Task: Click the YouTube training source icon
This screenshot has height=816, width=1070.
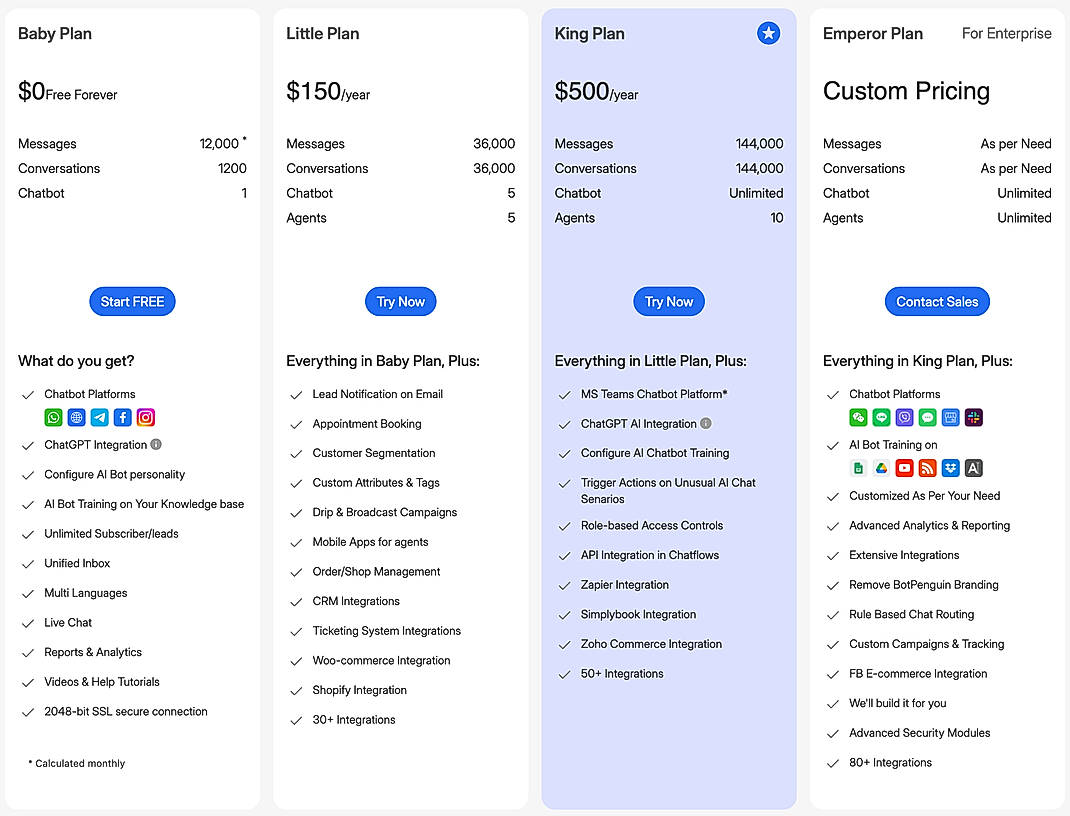Action: (905, 468)
